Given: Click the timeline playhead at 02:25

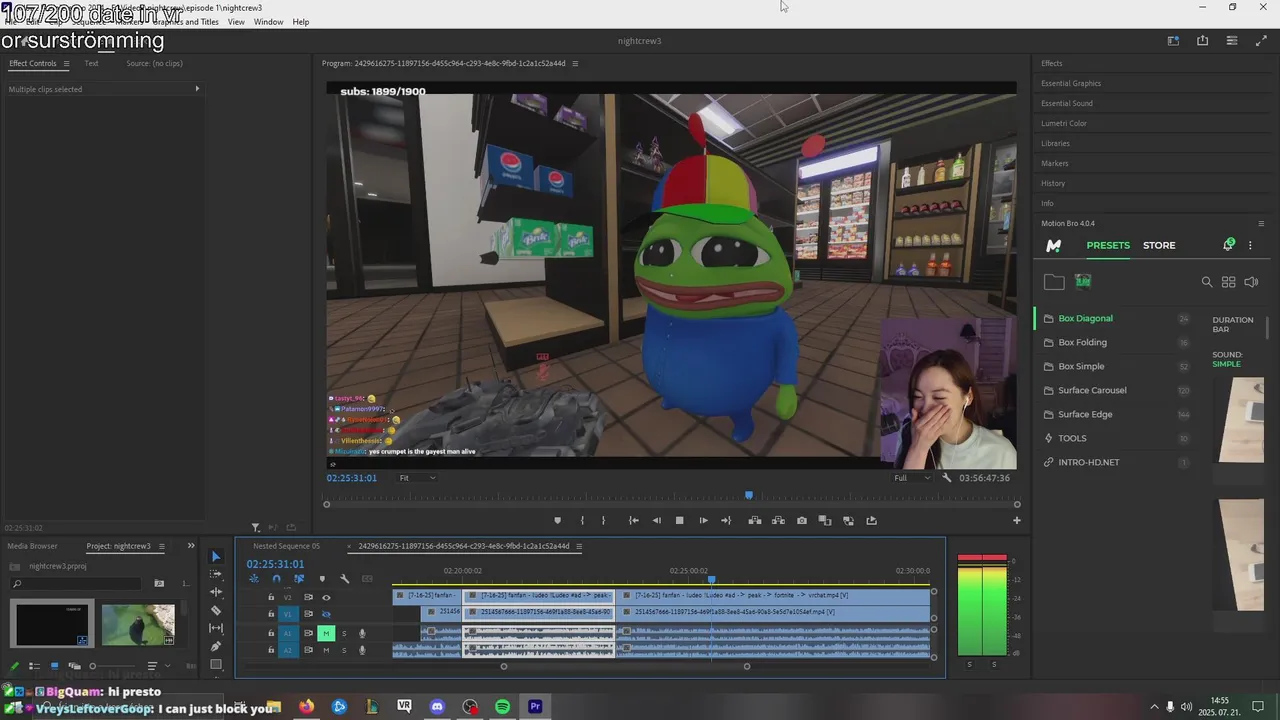Looking at the screenshot, I should click(x=712, y=579).
